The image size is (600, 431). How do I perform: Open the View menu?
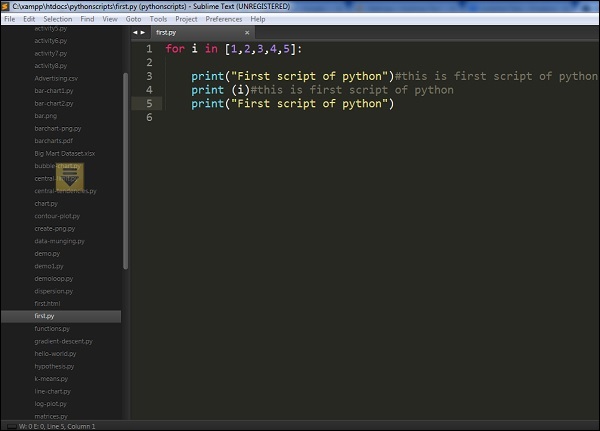tap(110, 19)
